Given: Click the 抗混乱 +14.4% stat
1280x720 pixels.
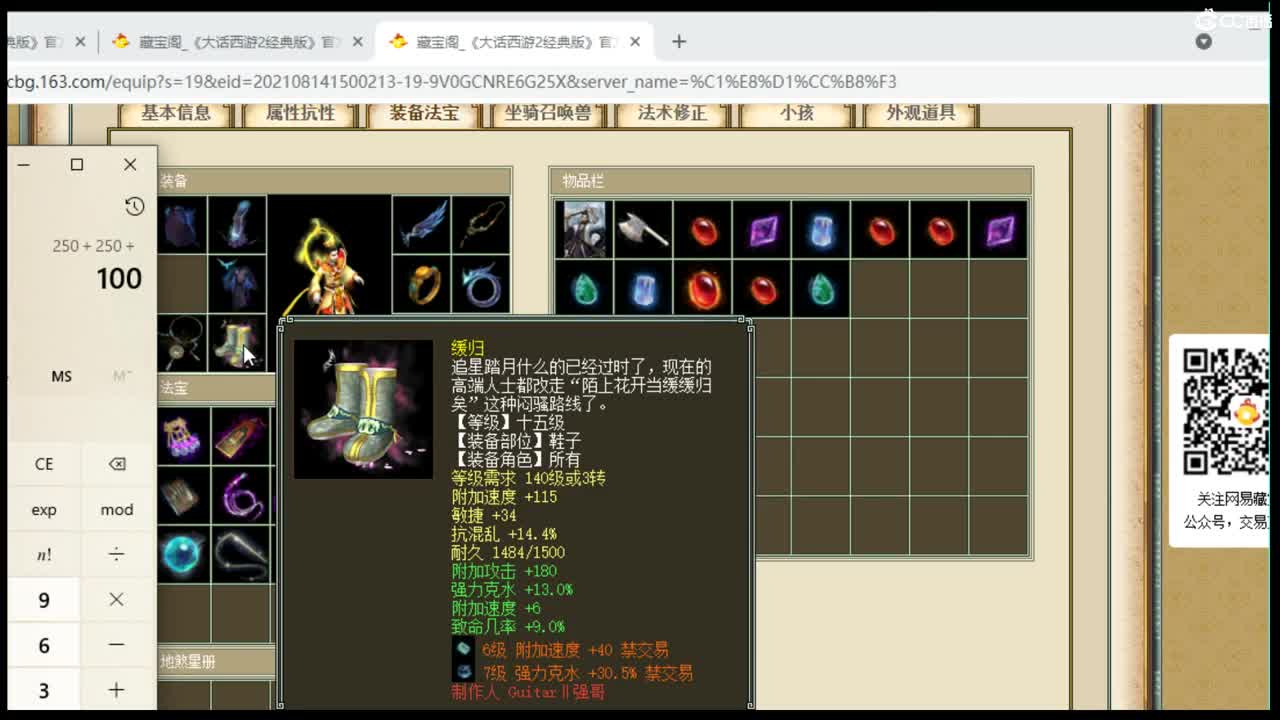Looking at the screenshot, I should pos(504,535).
